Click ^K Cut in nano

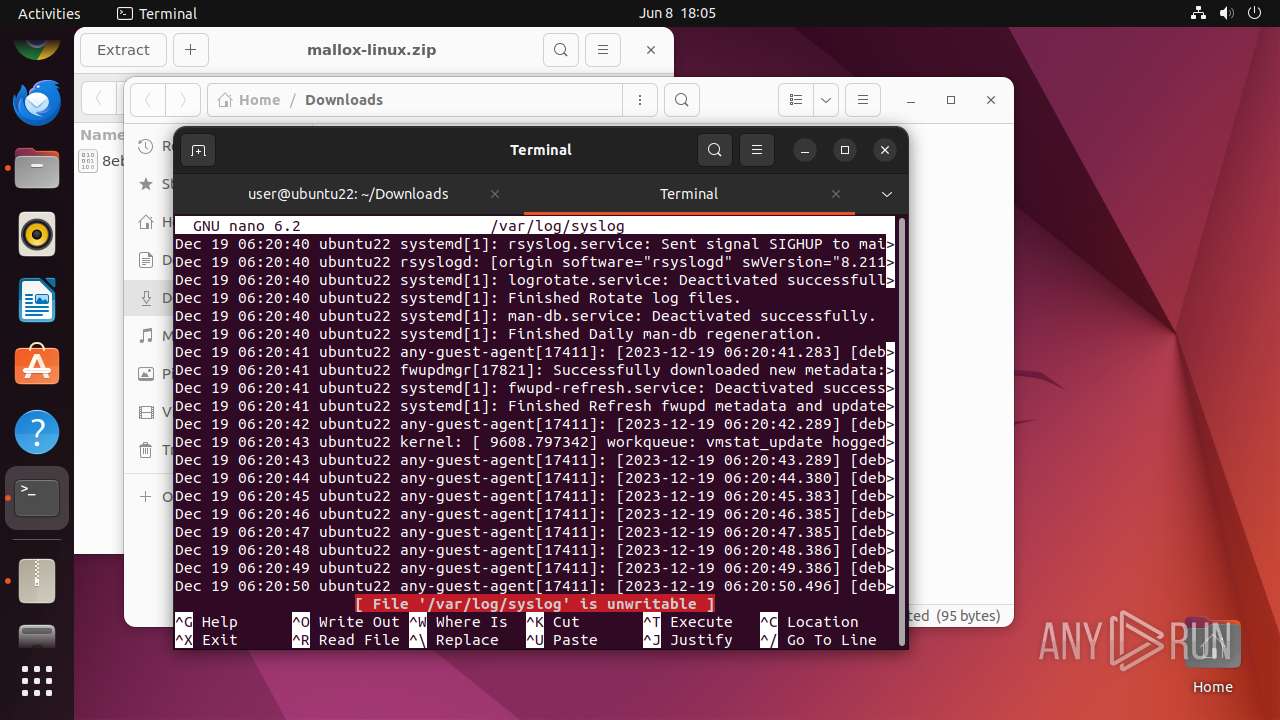[553, 622]
